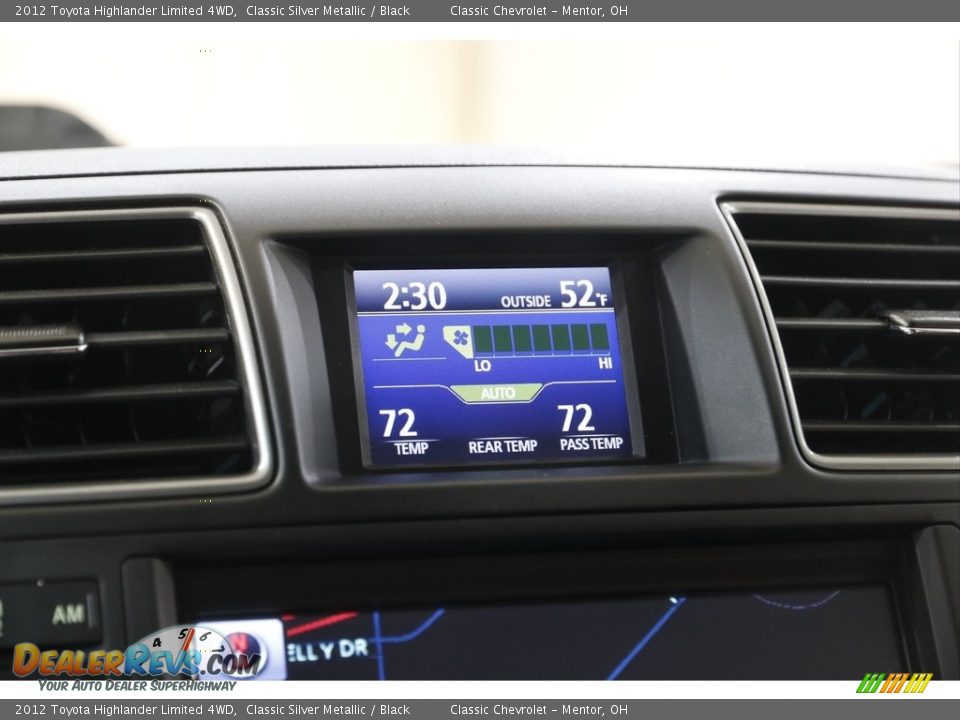This screenshot has height=720, width=960.
Task: Click the top vehicle title caption text
Action: click(212, 10)
